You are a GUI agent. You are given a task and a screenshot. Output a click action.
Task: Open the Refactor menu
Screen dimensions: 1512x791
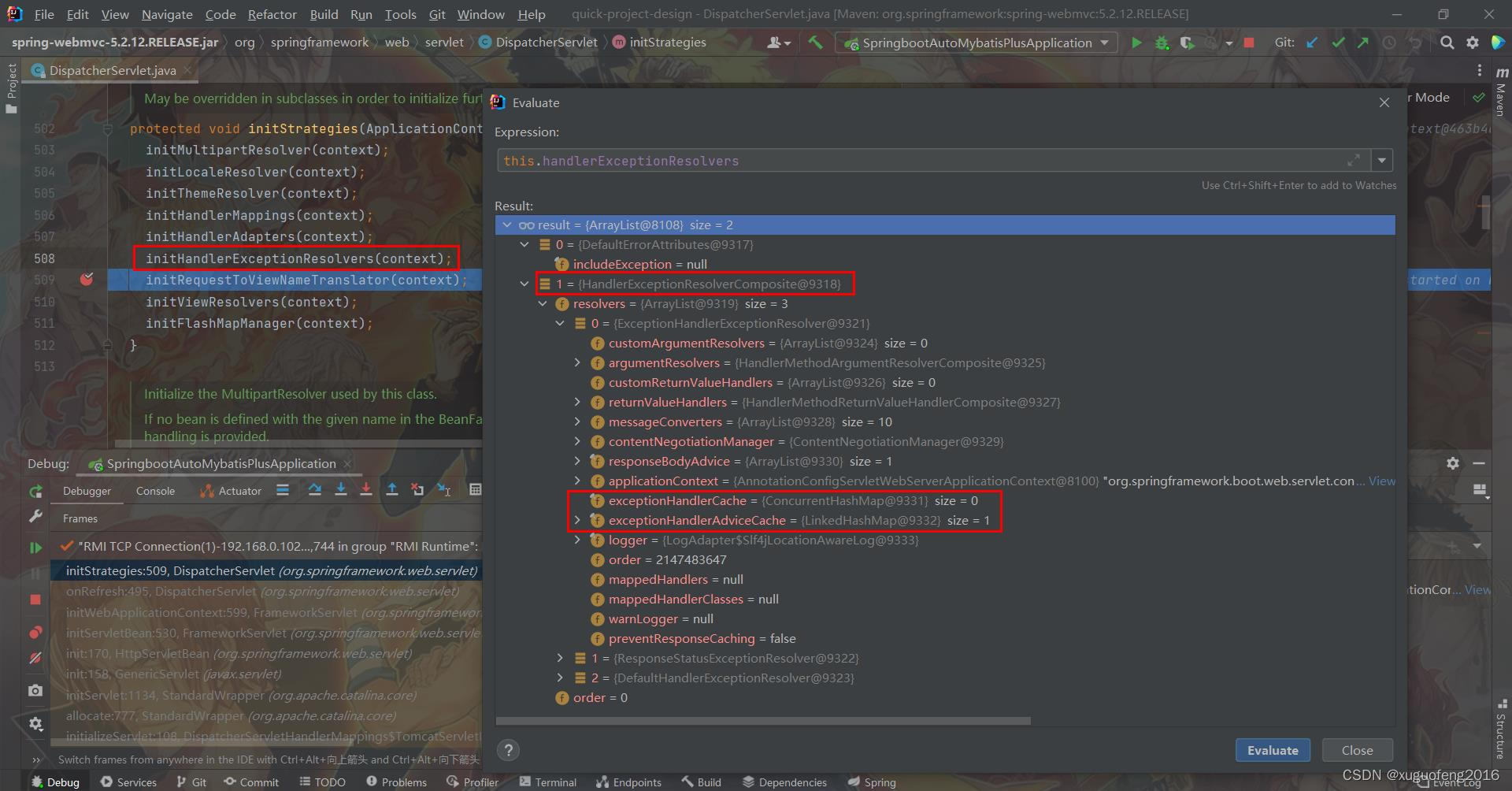tap(272, 14)
